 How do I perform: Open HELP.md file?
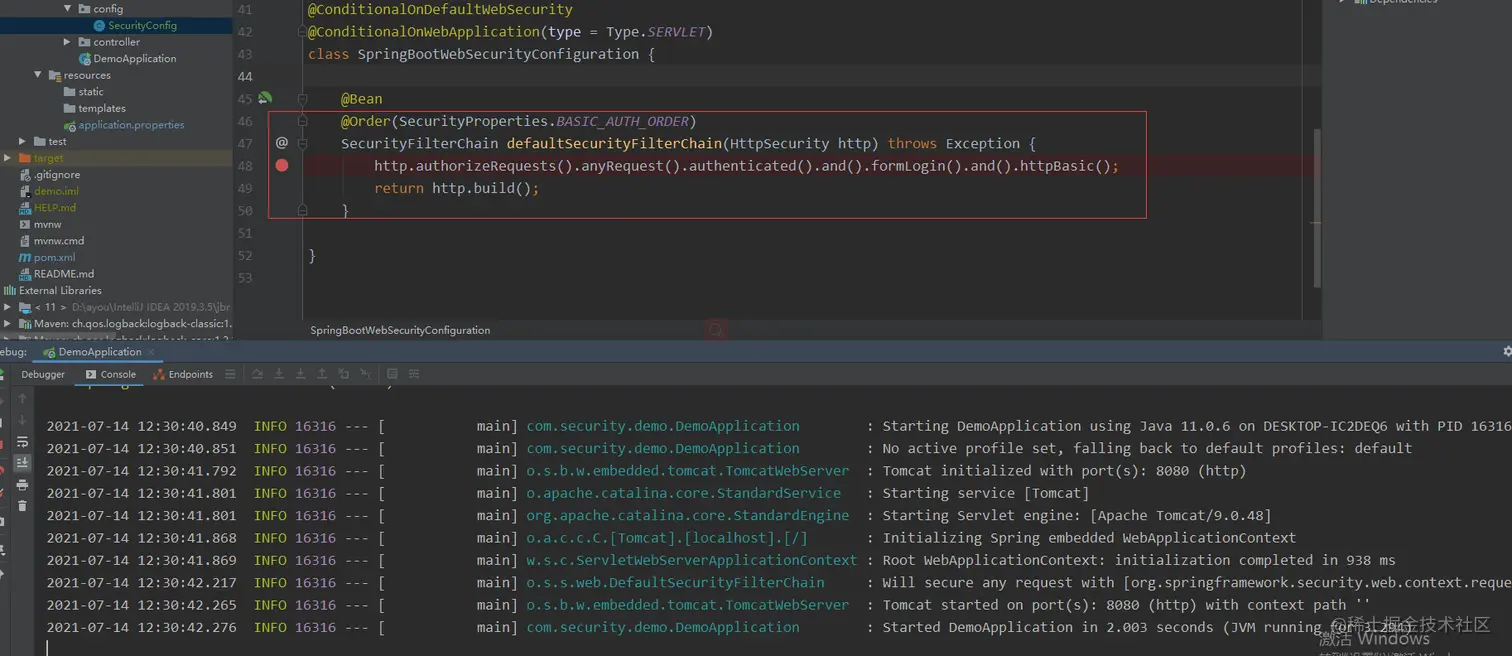[47, 208]
